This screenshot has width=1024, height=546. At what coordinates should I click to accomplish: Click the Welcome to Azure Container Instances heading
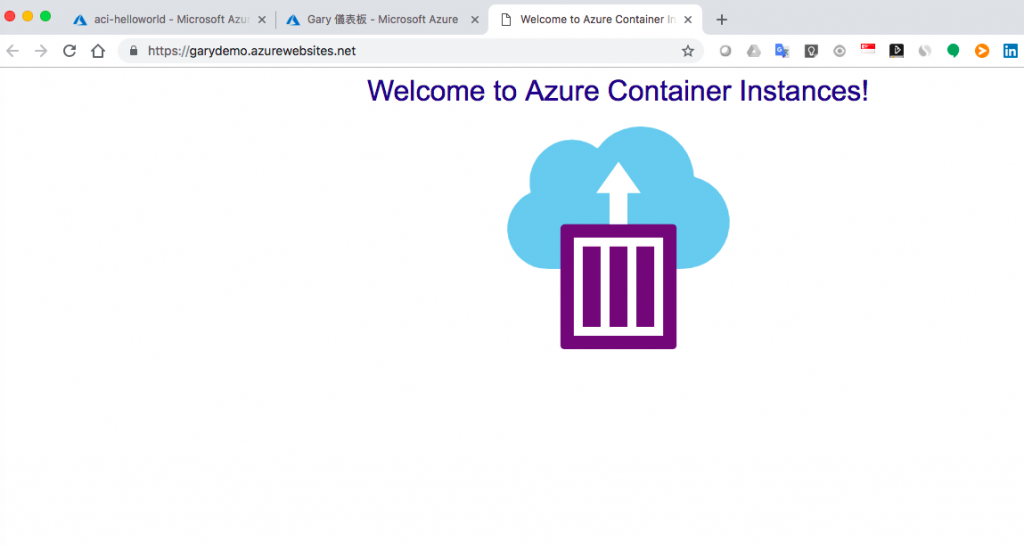618,91
